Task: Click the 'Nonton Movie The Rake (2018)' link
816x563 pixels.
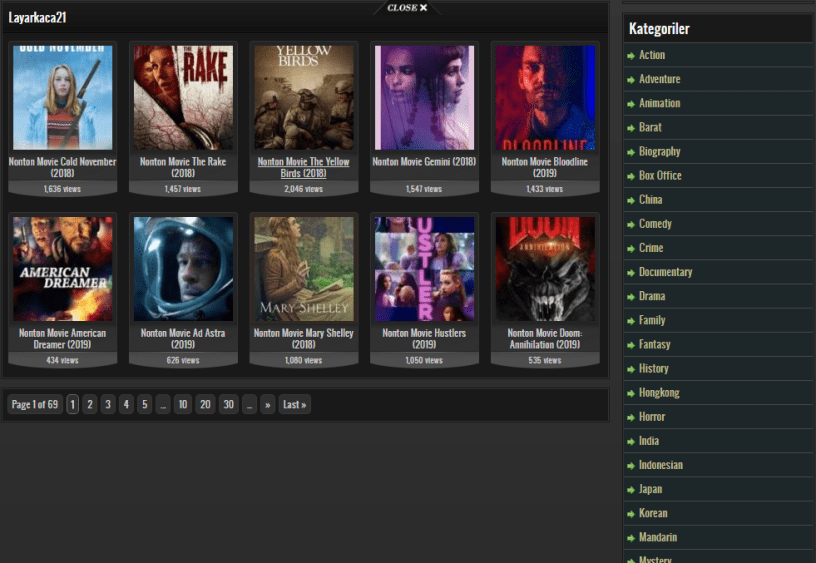Action: pos(183,167)
